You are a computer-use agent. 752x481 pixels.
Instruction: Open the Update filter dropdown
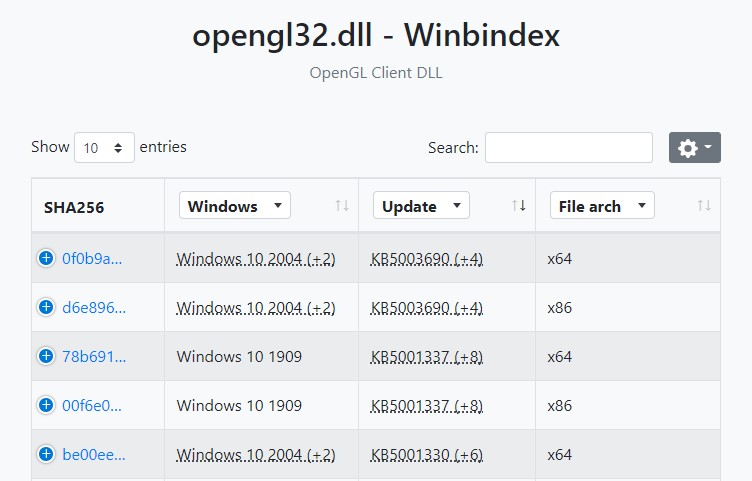421,206
